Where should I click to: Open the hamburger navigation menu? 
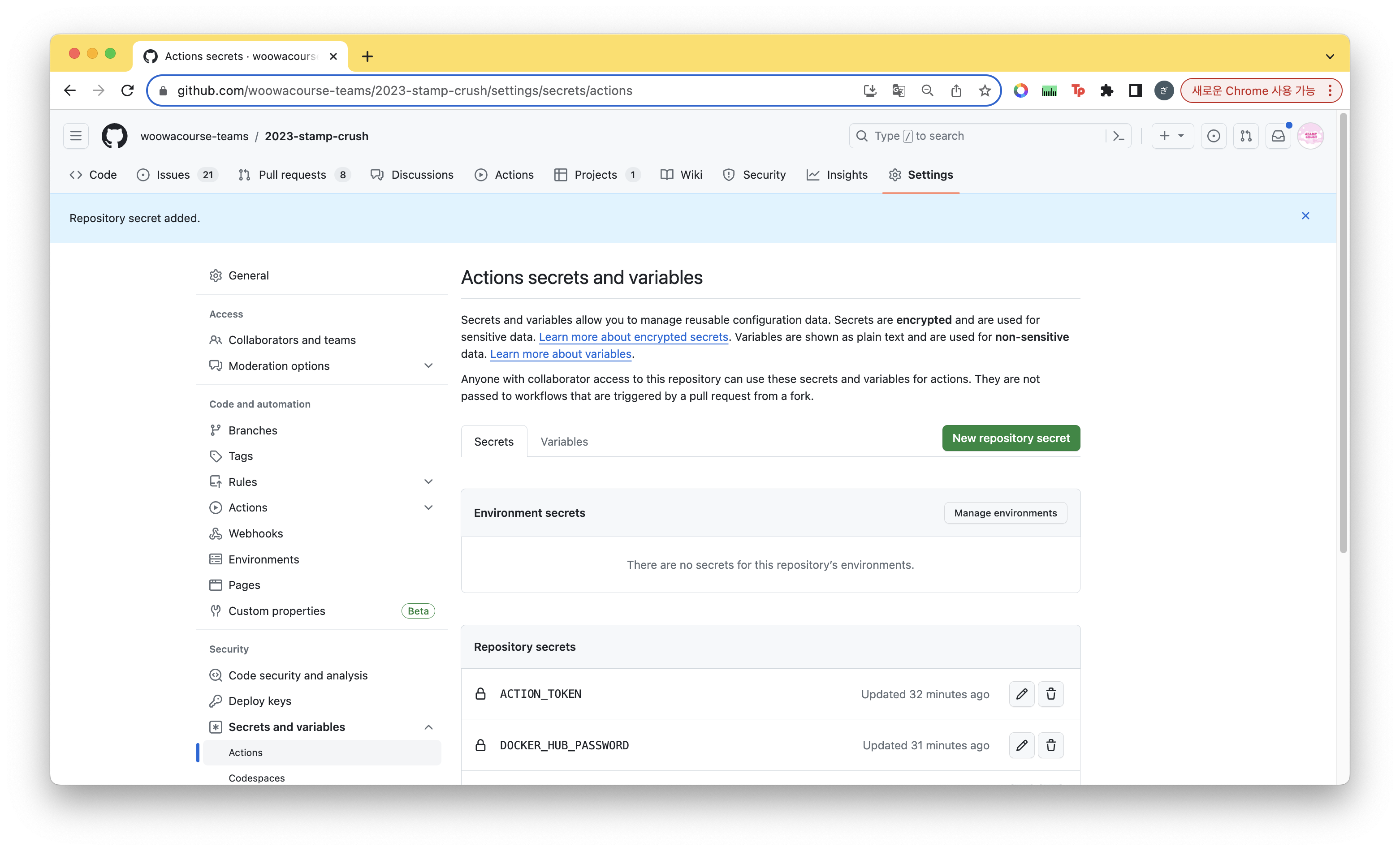pos(76,136)
